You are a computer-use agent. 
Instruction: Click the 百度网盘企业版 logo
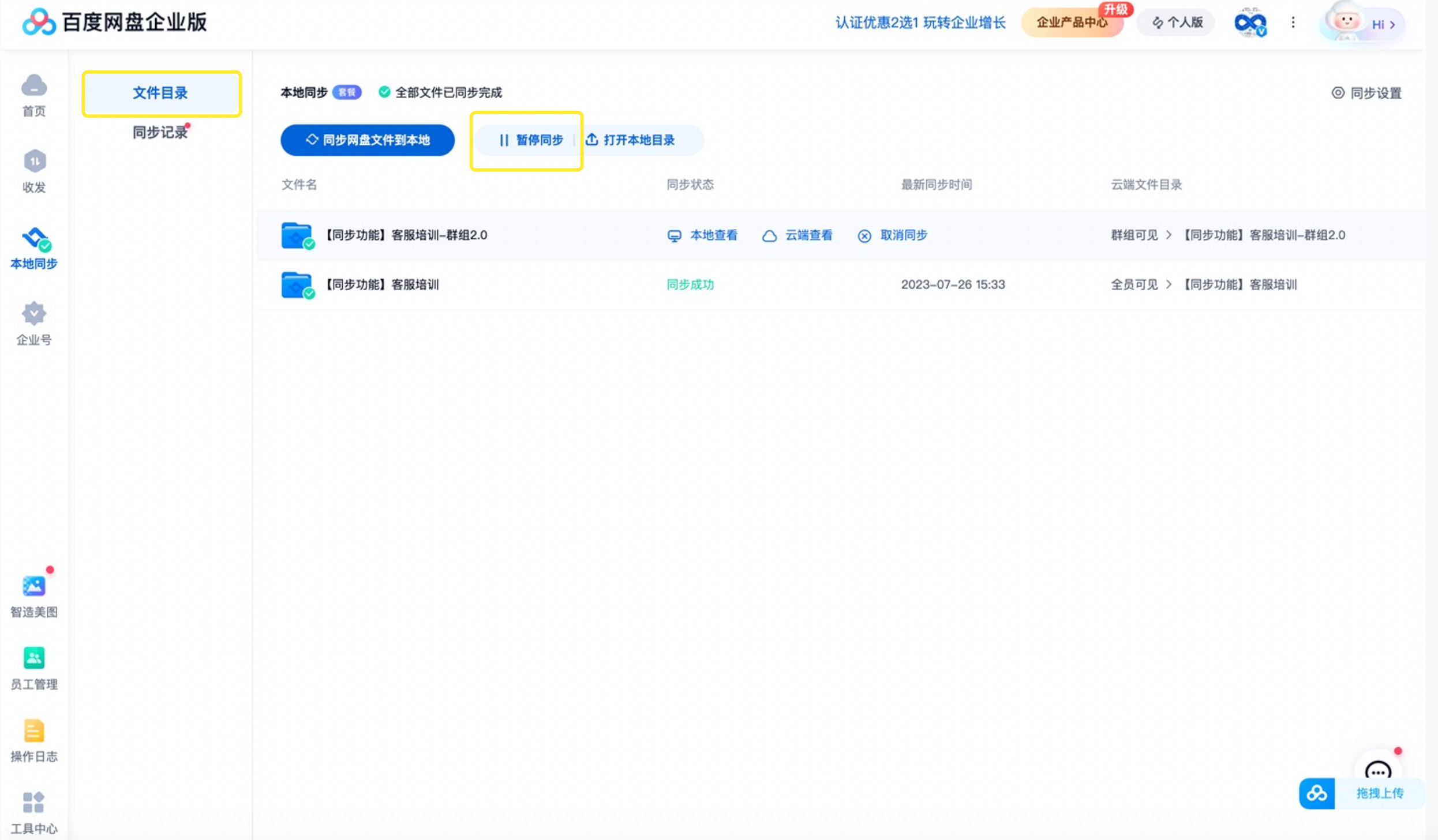pos(114,22)
